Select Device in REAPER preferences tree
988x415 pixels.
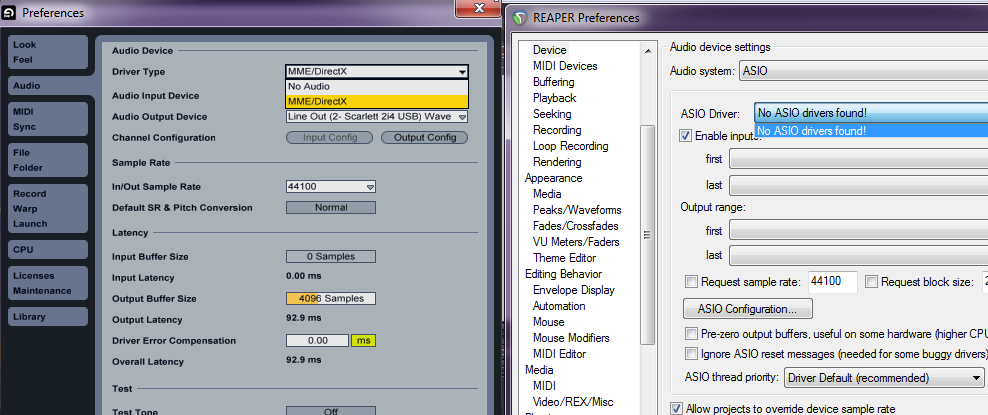click(x=549, y=50)
